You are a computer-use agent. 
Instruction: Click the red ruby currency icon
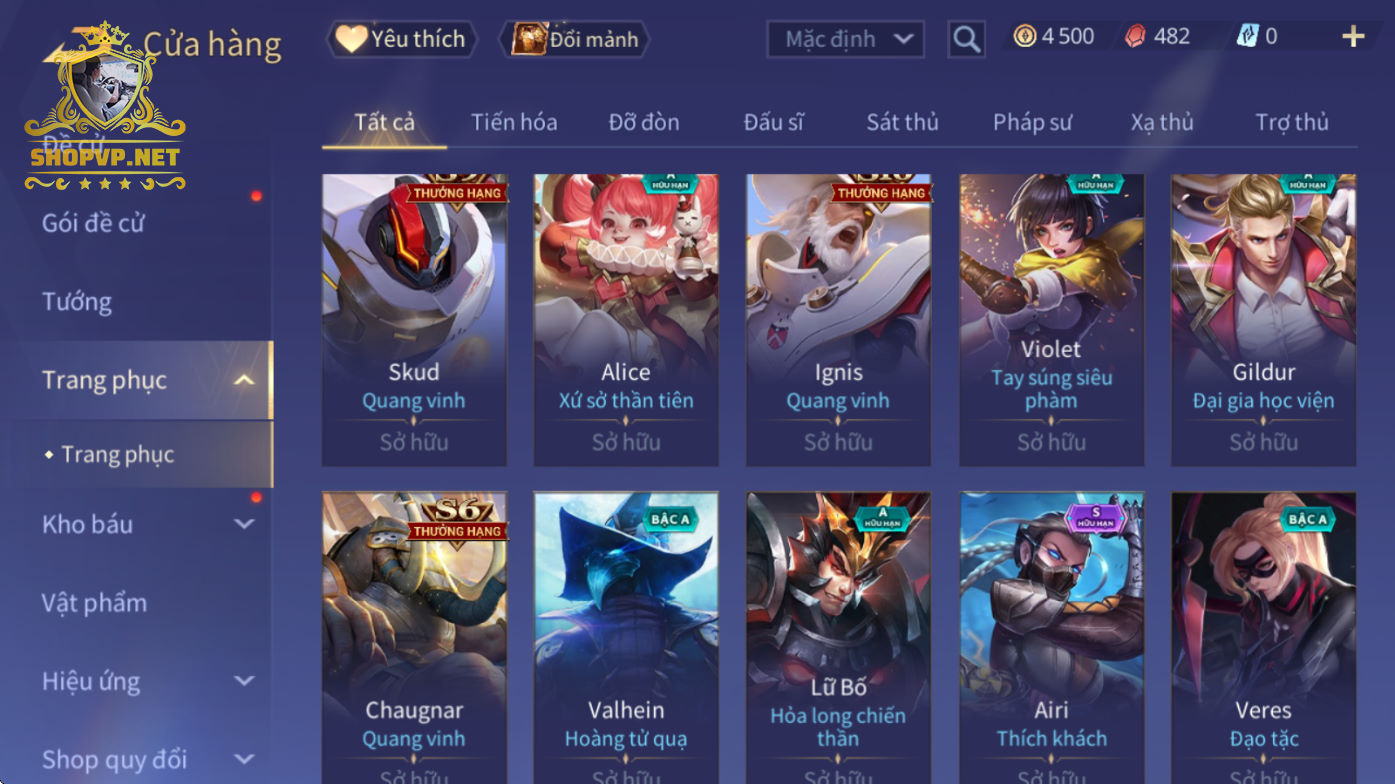pyautogui.click(x=1135, y=37)
